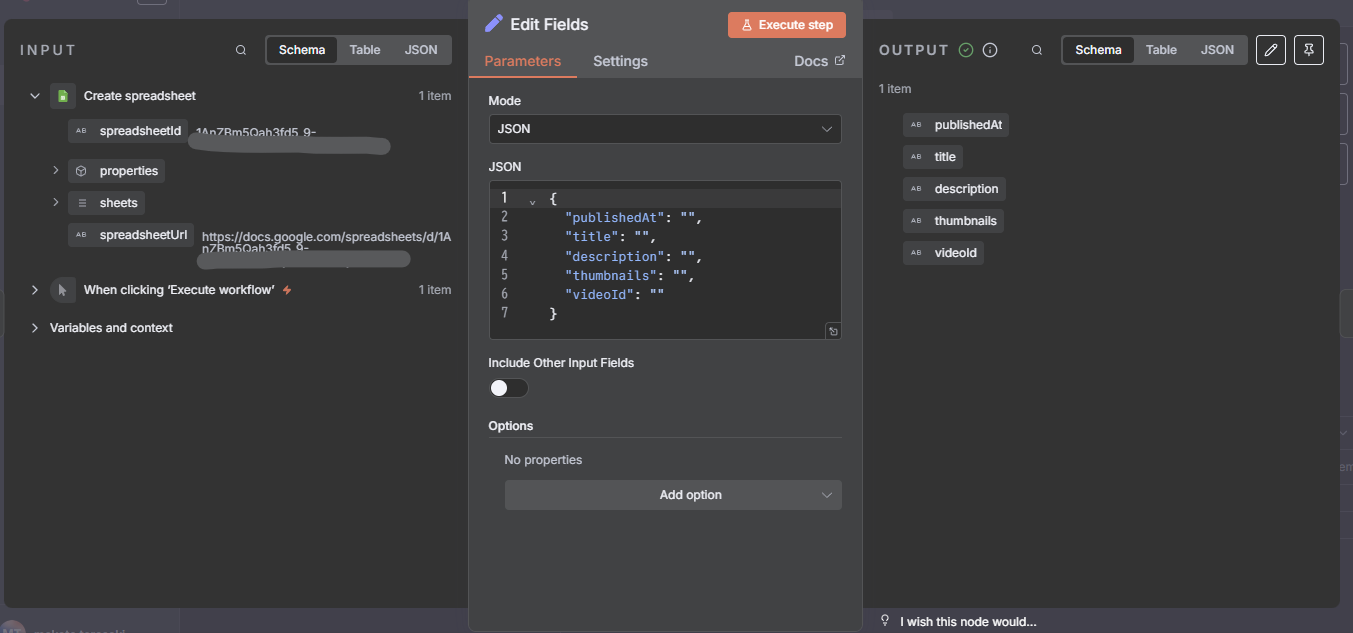This screenshot has width=1353, height=633.
Task: Open the Mode dropdown showing JSON
Action: coord(665,129)
